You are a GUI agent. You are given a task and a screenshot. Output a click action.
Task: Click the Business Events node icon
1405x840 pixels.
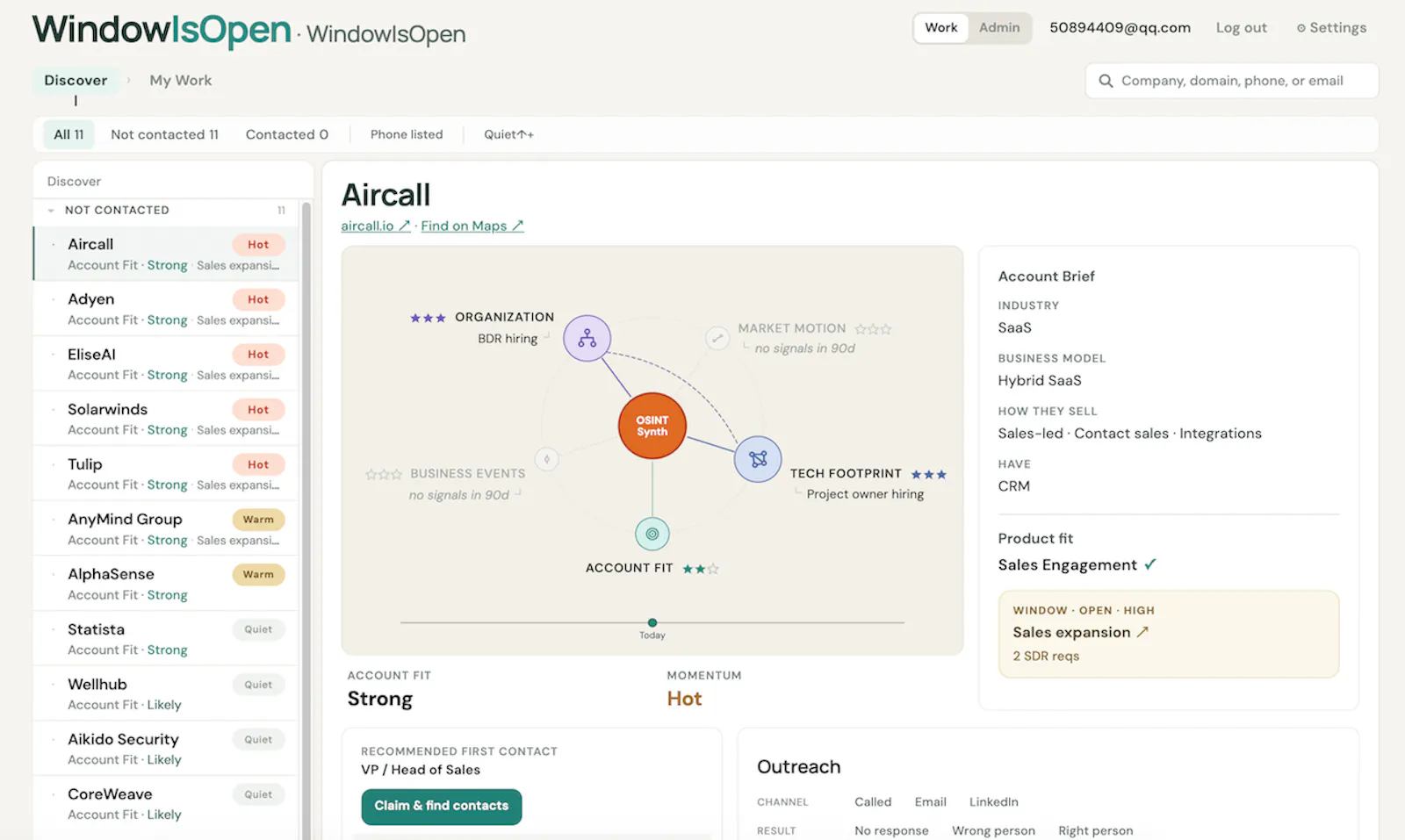point(547,459)
